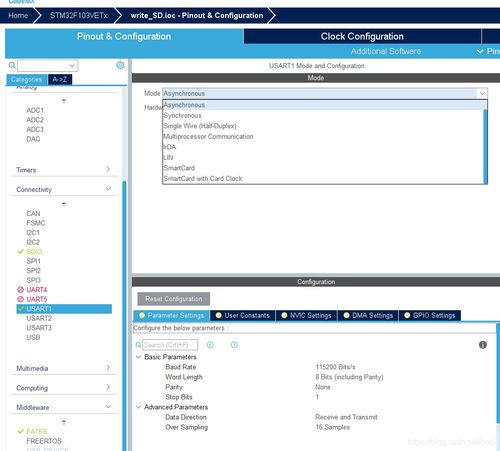Open the GPIO Settings tab
The image size is (500, 451).
tap(430, 315)
